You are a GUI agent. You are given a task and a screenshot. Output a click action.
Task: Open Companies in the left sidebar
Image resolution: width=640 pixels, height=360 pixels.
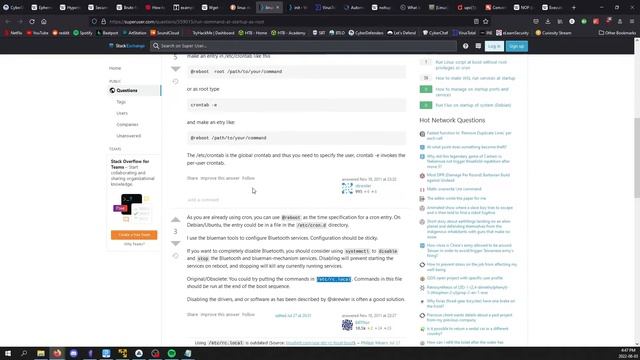coord(127,124)
